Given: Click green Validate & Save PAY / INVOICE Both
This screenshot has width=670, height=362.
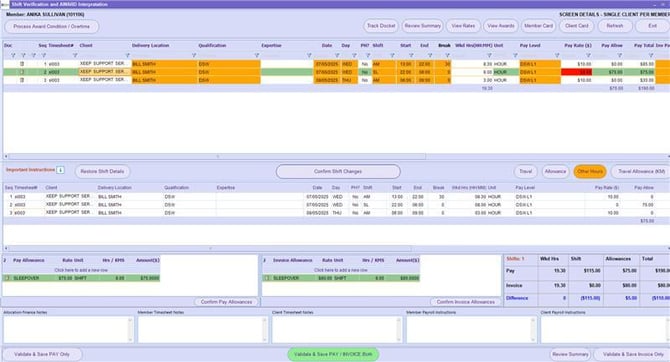Looking at the screenshot, I should [x=333, y=354].
